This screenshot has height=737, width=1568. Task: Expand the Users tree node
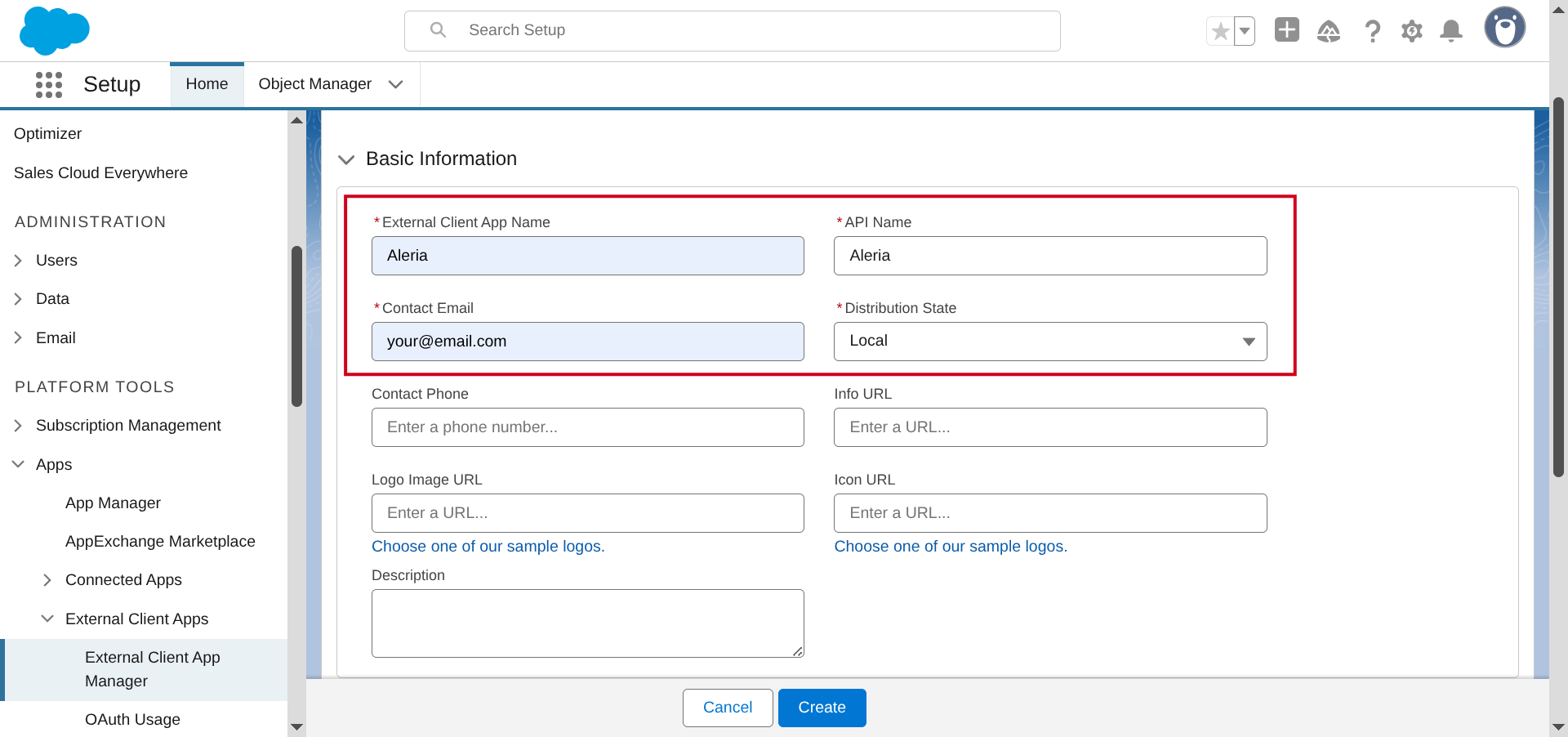pos(18,261)
